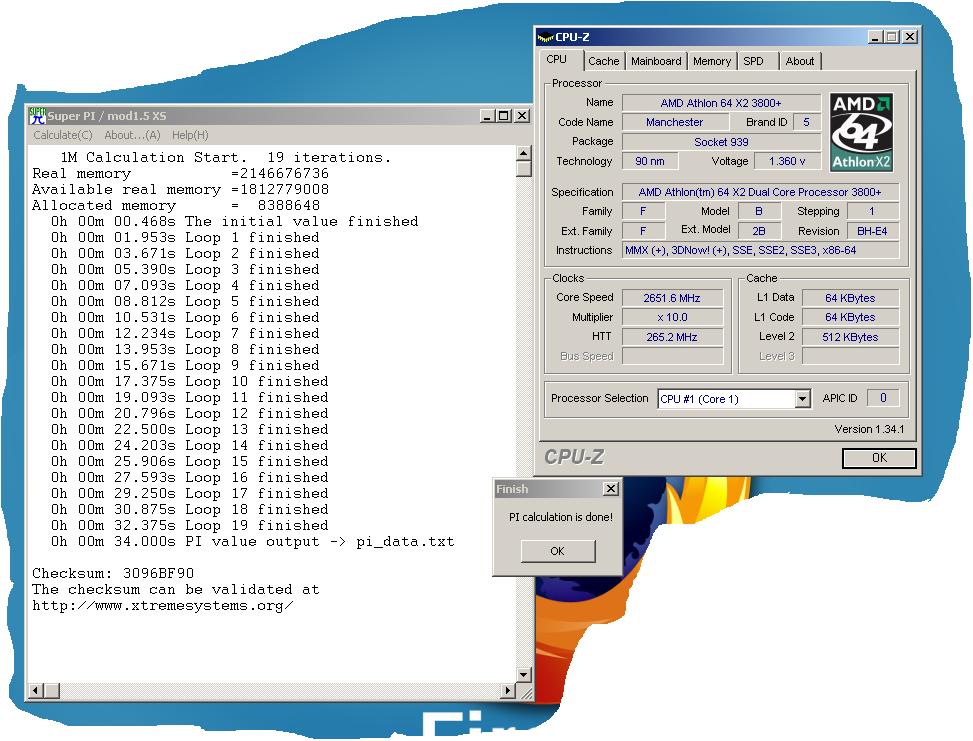
Task: Click the CPU-Z title bar icon
Action: [x=545, y=37]
